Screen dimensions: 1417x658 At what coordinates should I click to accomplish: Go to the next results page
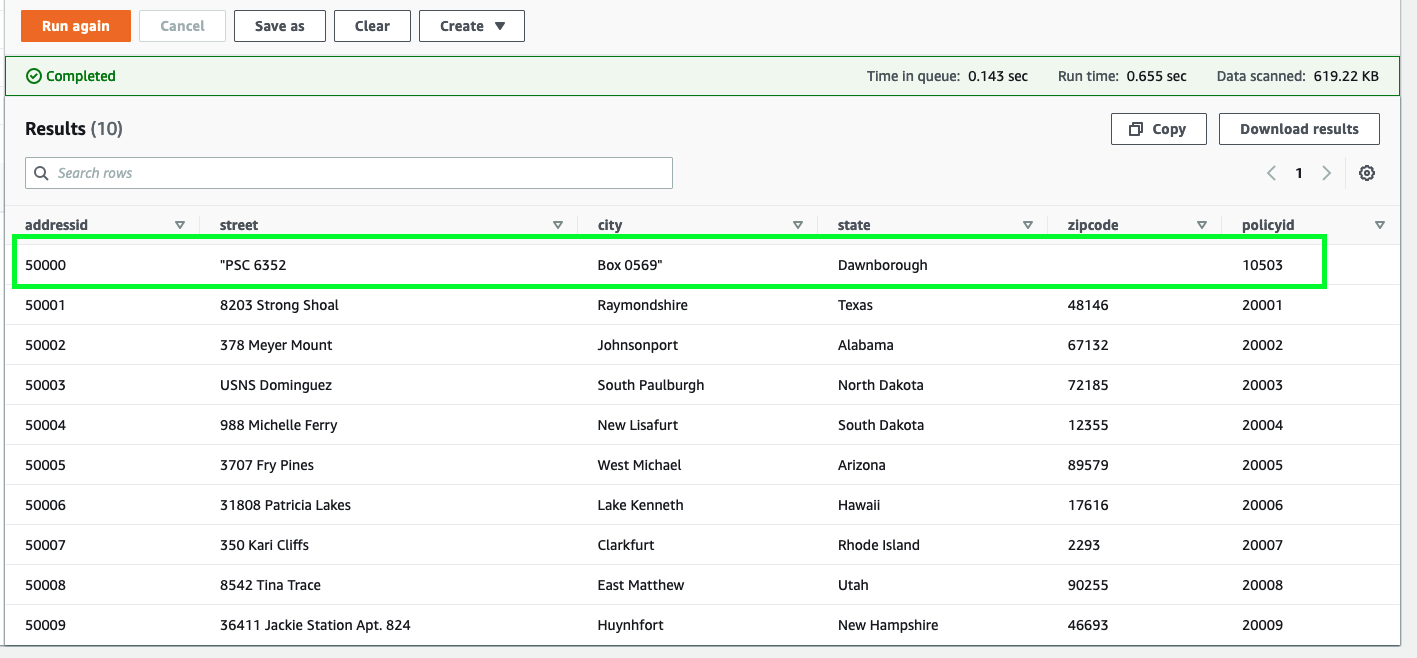click(1327, 173)
